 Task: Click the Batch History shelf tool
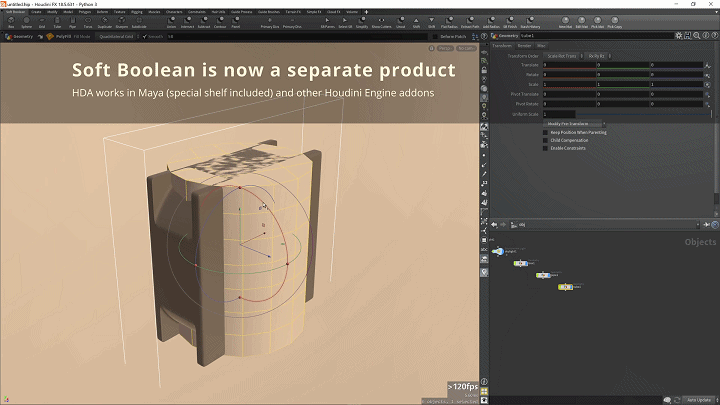tap(530, 22)
